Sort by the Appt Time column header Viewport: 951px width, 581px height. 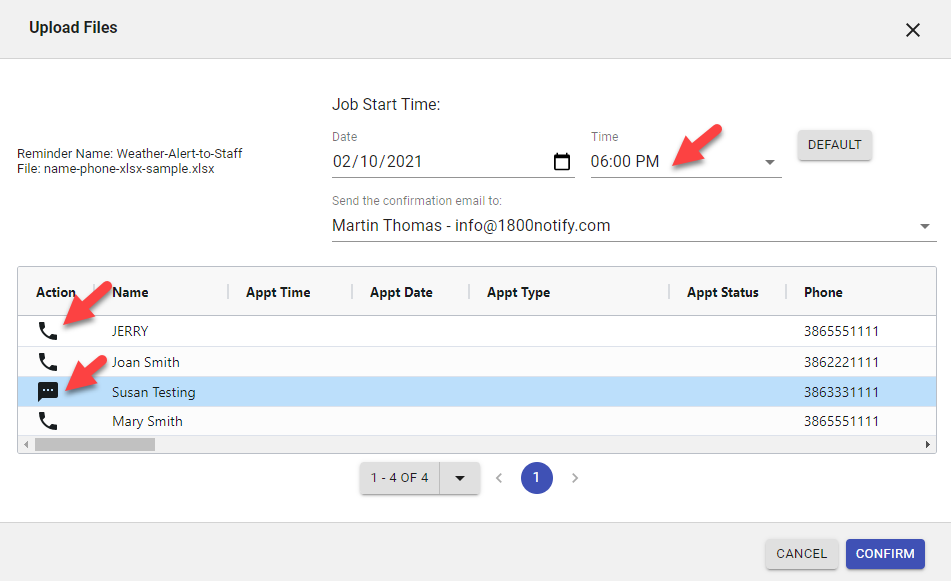(x=278, y=293)
